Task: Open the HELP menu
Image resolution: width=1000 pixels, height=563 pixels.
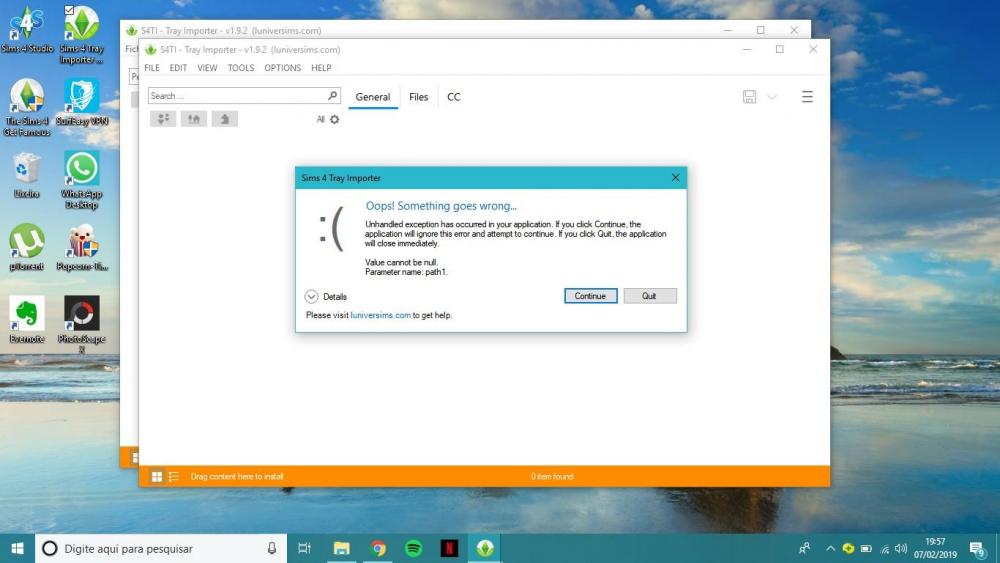Action: (x=321, y=68)
